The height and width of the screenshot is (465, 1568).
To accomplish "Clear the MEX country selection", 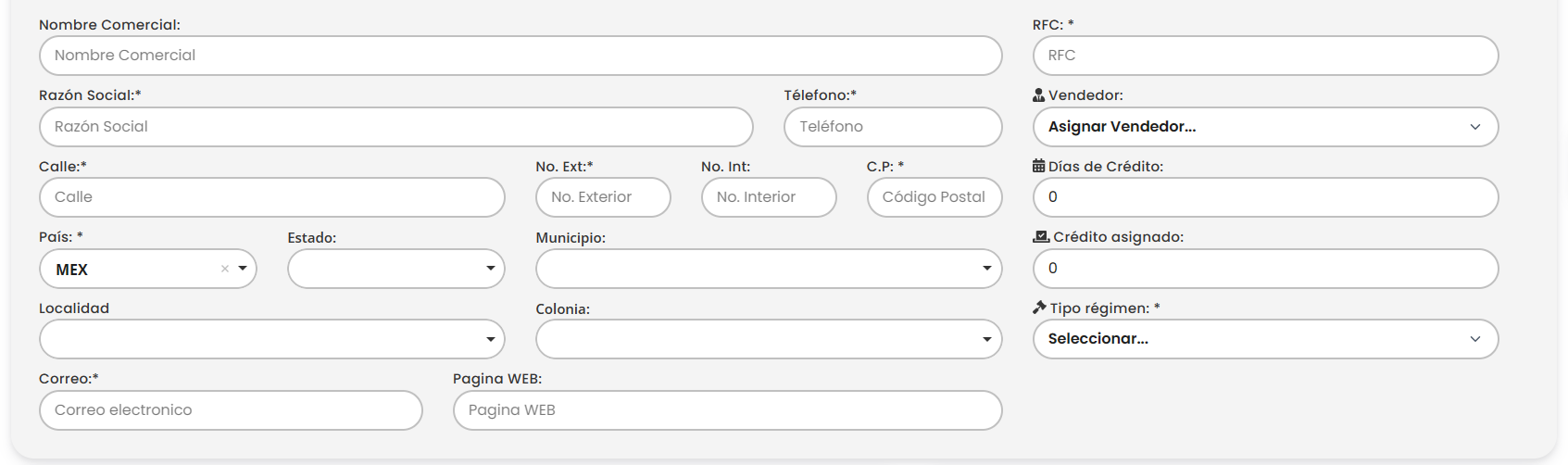I will 225,269.
